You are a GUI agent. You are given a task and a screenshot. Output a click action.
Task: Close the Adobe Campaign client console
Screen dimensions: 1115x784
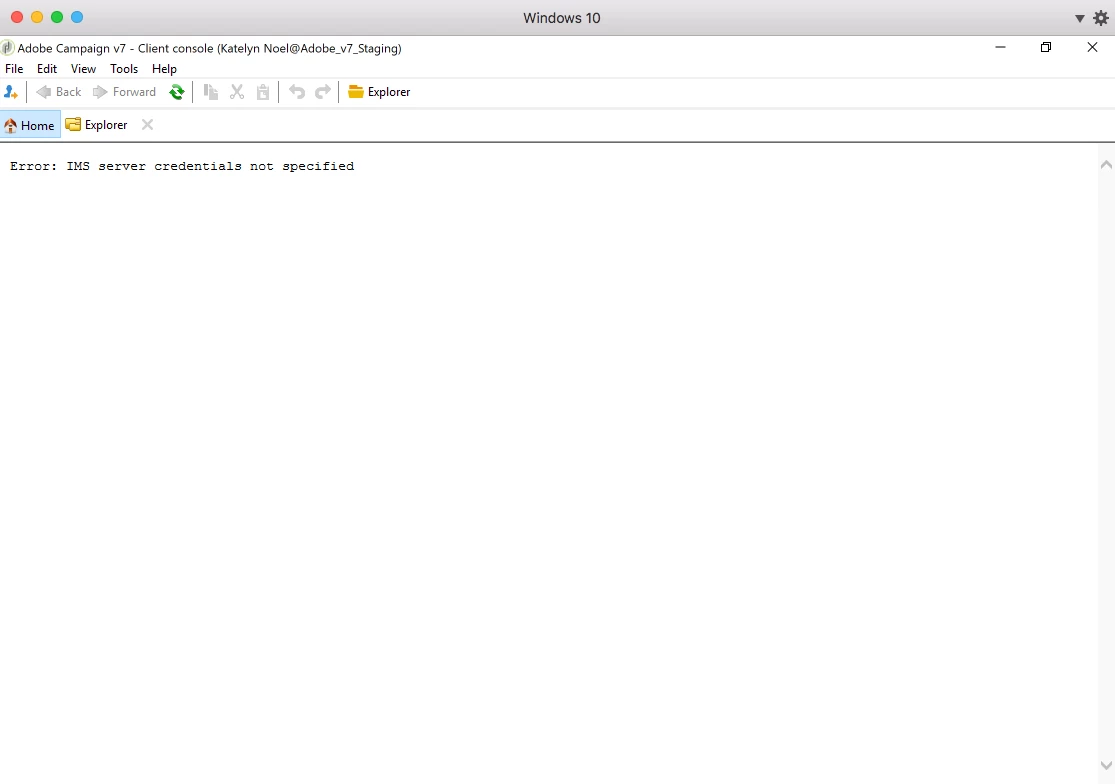point(1092,48)
